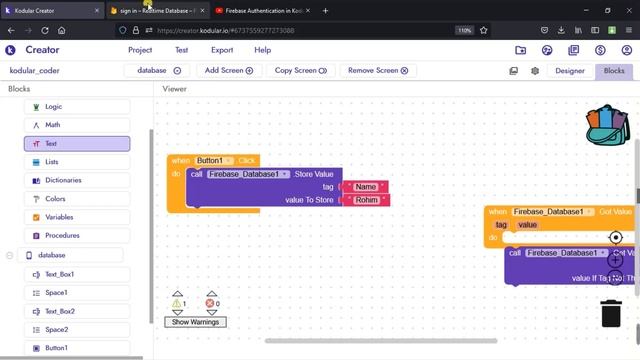640x360 pixels.
Task: Open the user account icon
Action: point(627,50)
